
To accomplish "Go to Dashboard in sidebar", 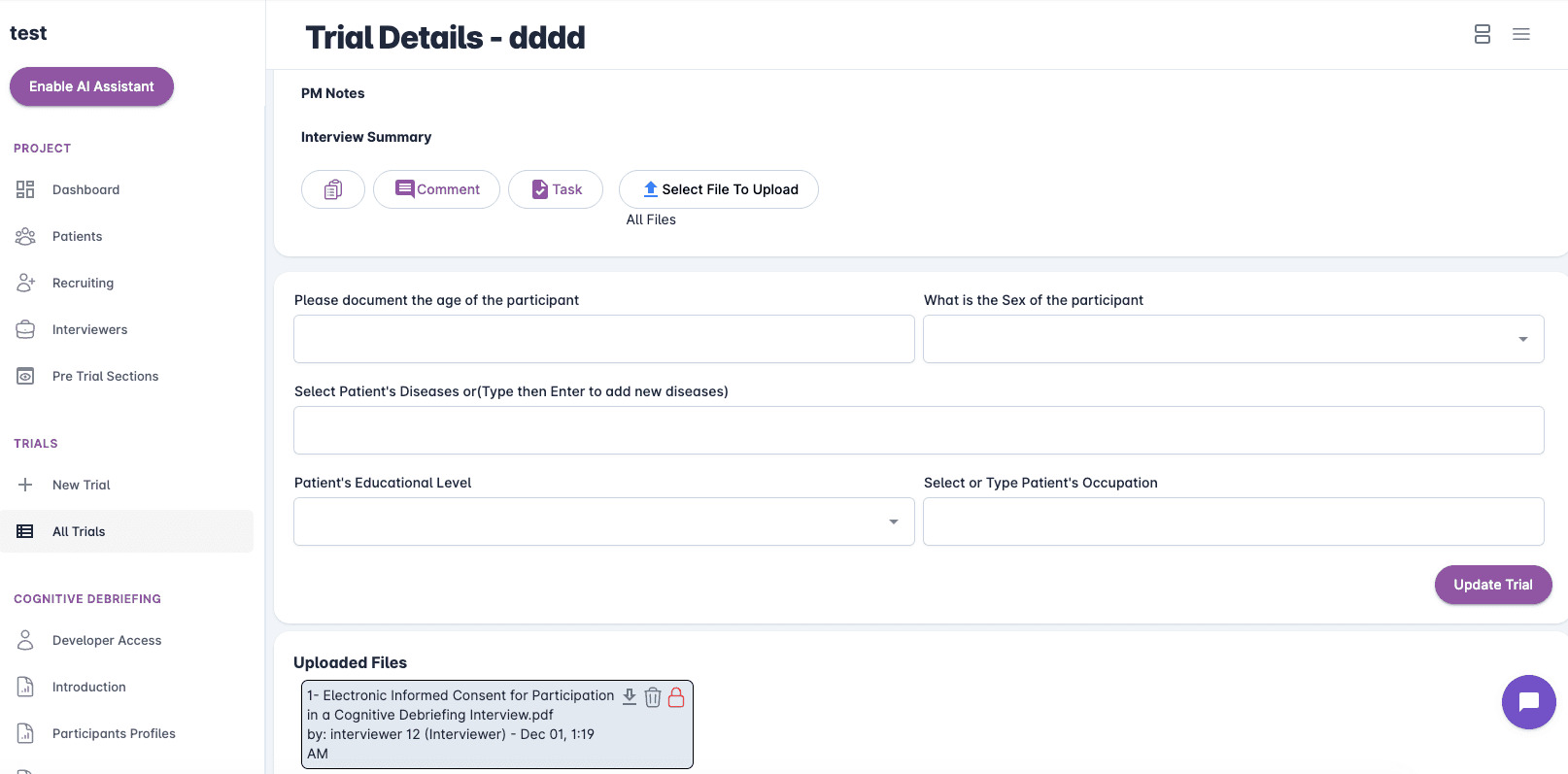I will [x=85, y=189].
